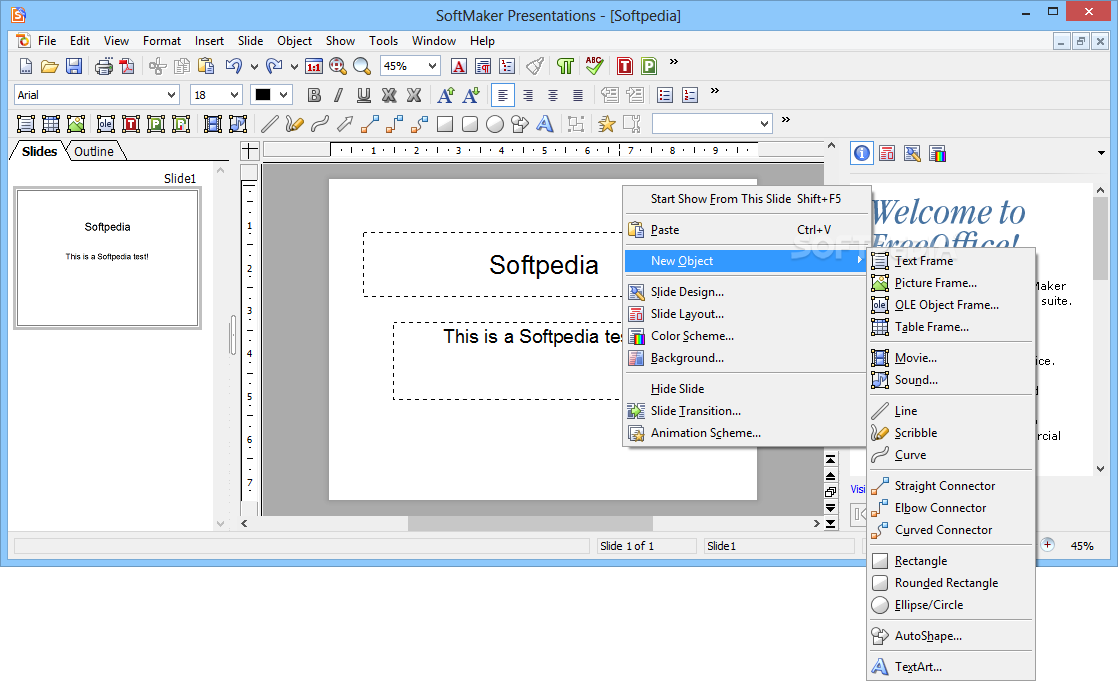Toggle the green formatting marks button

tap(565, 66)
